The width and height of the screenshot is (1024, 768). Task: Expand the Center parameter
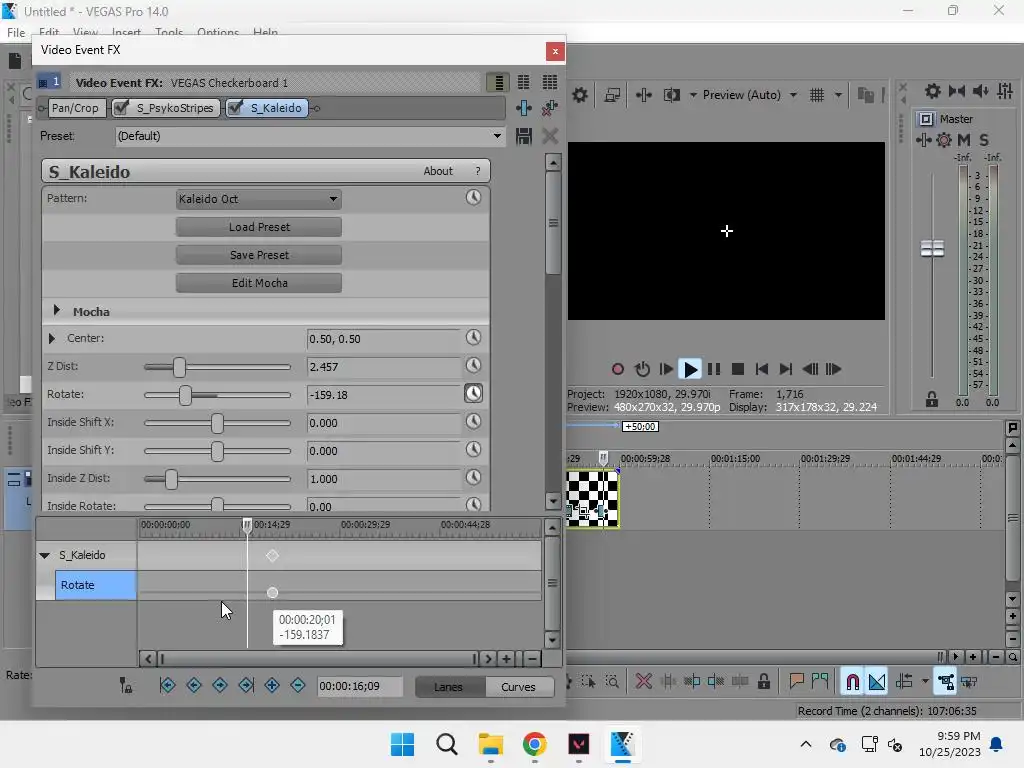point(52,338)
